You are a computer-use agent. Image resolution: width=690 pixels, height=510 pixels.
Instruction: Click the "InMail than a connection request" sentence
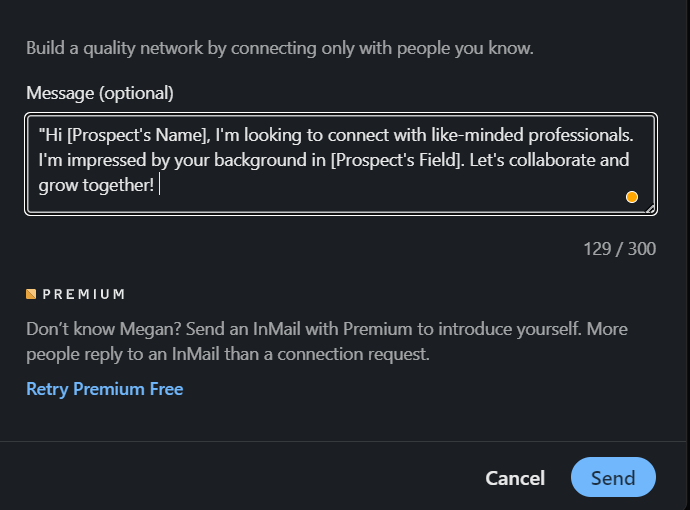[301, 354]
